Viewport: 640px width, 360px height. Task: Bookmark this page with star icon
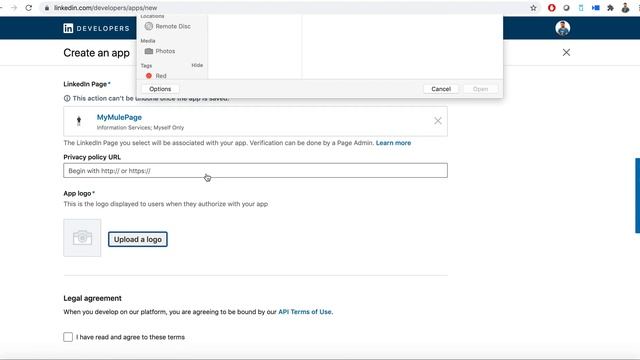(533, 8)
